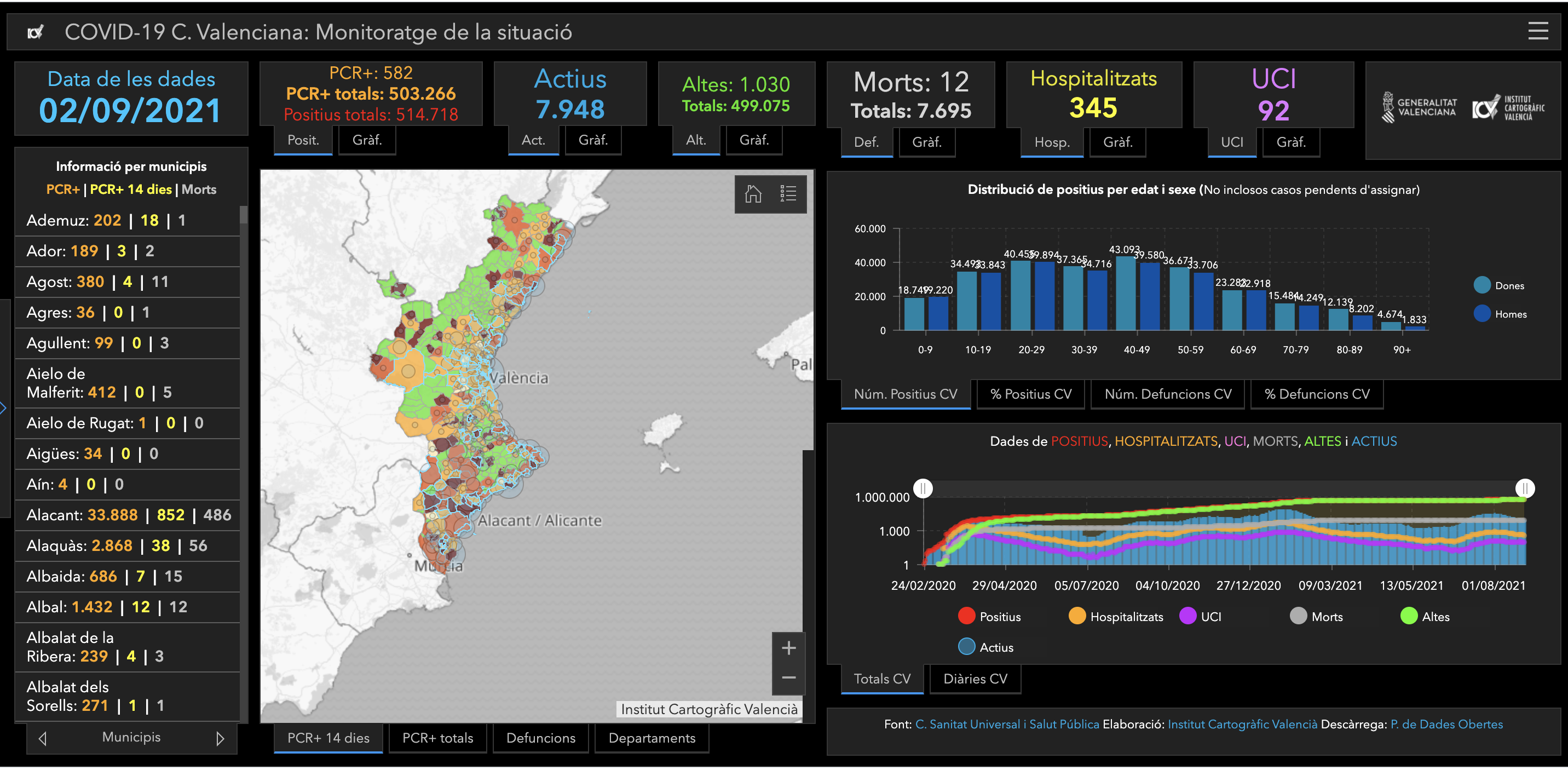
Task: Zoom in the map with plus button
Action: (x=788, y=648)
